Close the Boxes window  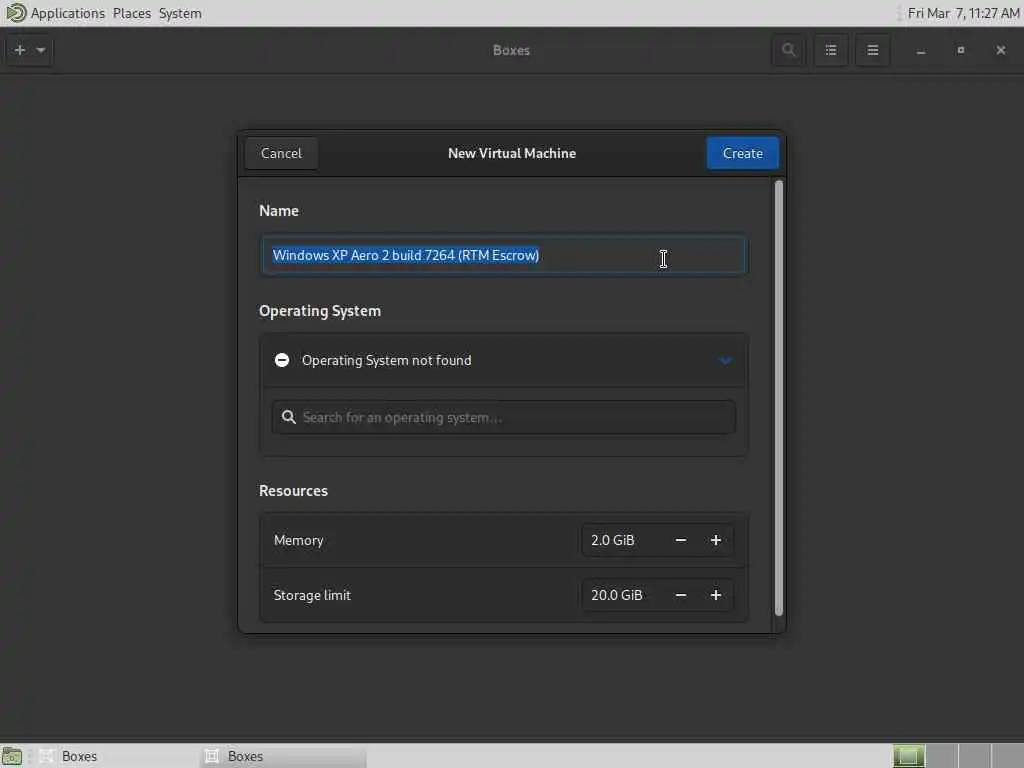tap(1000, 50)
